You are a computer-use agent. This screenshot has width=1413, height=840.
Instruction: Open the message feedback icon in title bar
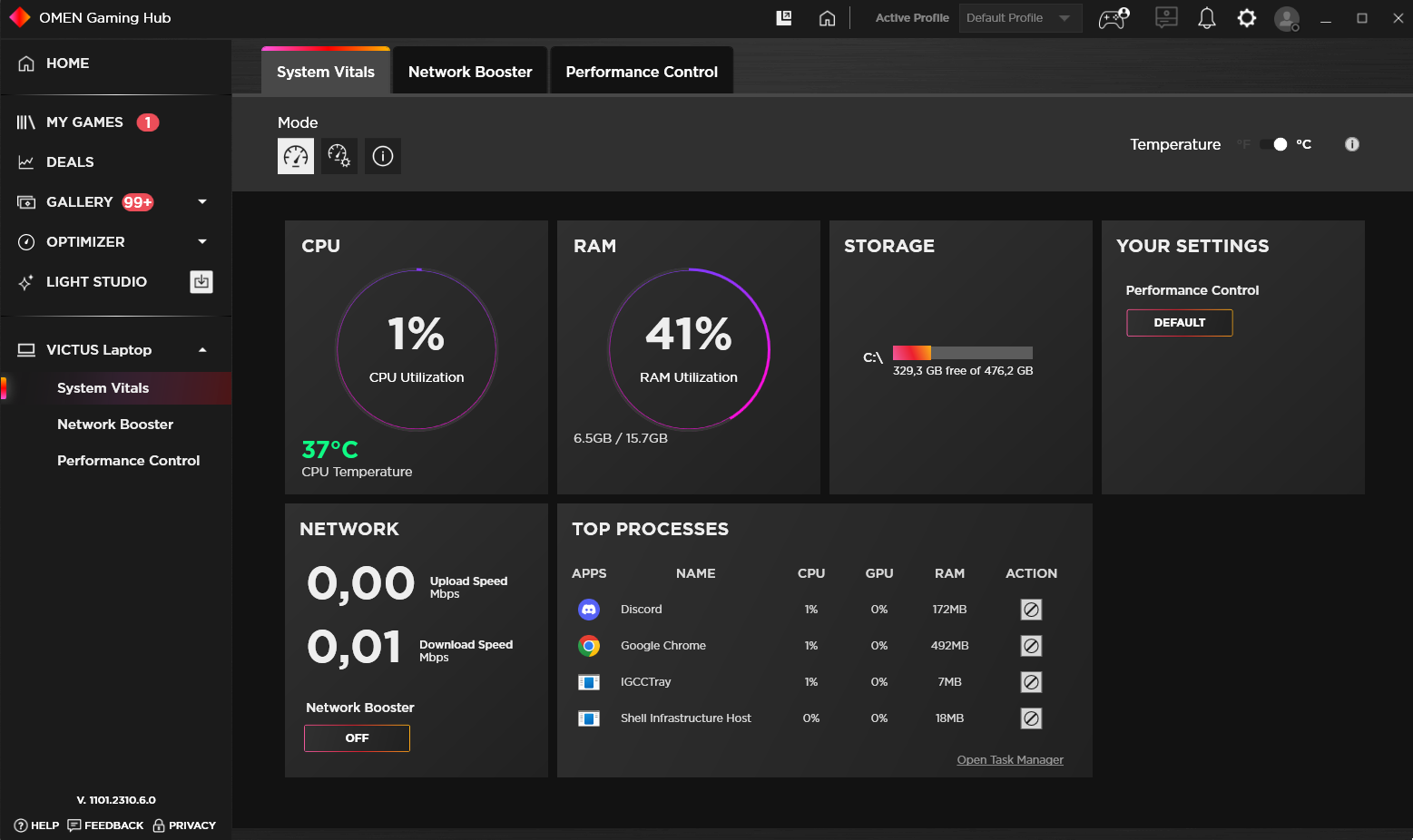(1166, 17)
